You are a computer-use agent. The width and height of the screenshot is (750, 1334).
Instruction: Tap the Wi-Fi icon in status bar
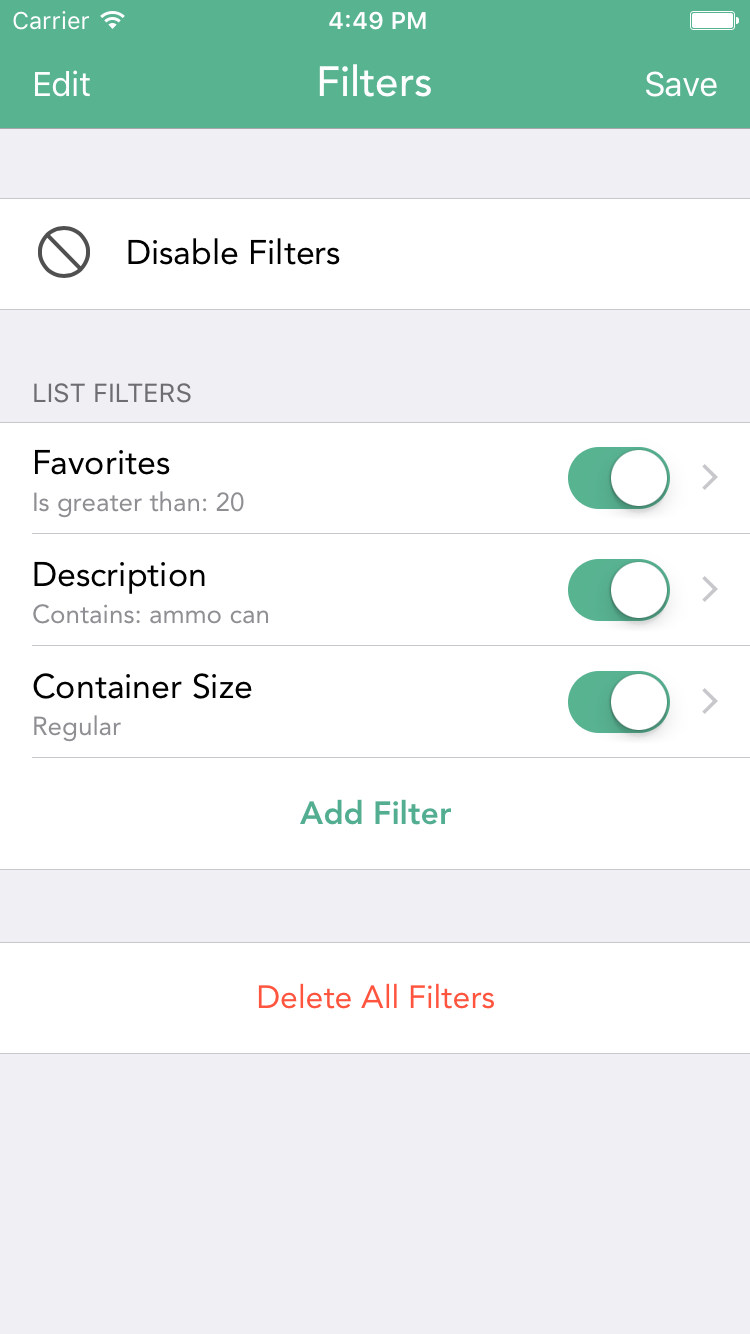pos(113,20)
